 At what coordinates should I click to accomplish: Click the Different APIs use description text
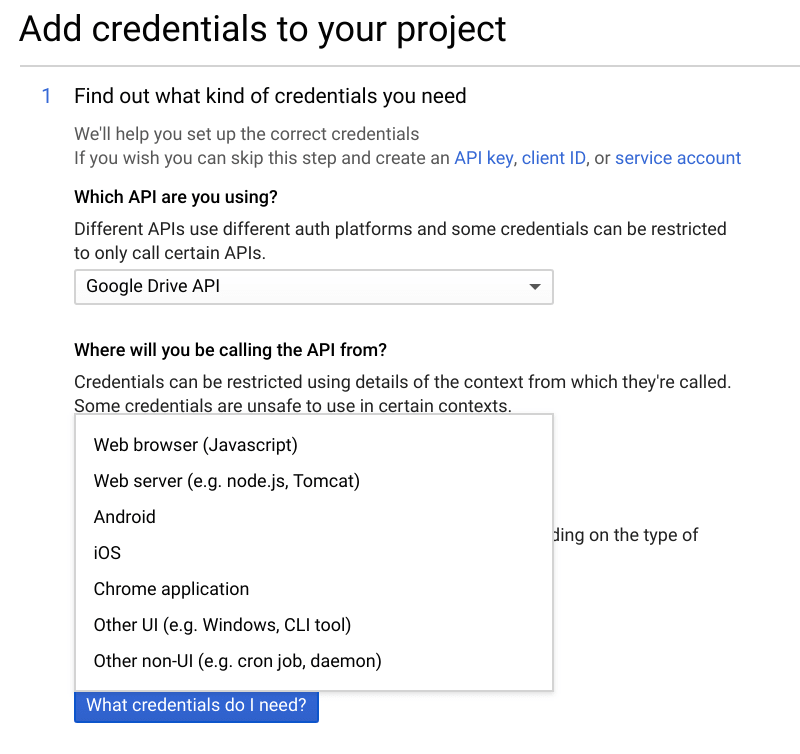coord(401,241)
